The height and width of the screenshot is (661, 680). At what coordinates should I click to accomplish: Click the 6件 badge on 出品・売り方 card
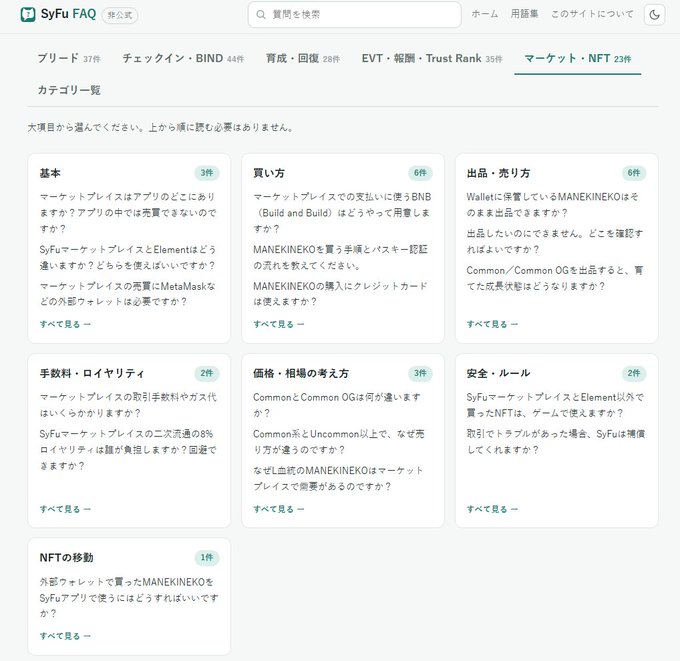[x=634, y=173]
